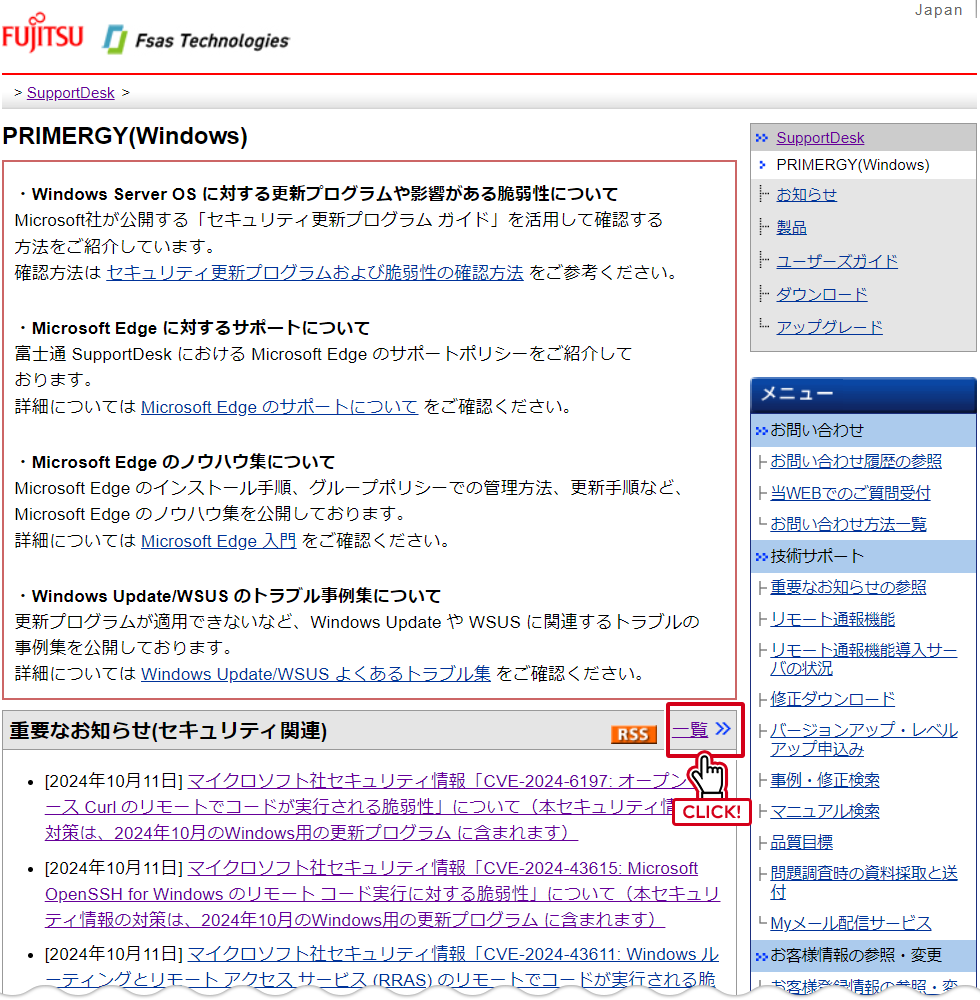This screenshot has height=1000, width=980.
Task: Open 当WEBでのご質問受付 menu link
Action: pos(850,493)
